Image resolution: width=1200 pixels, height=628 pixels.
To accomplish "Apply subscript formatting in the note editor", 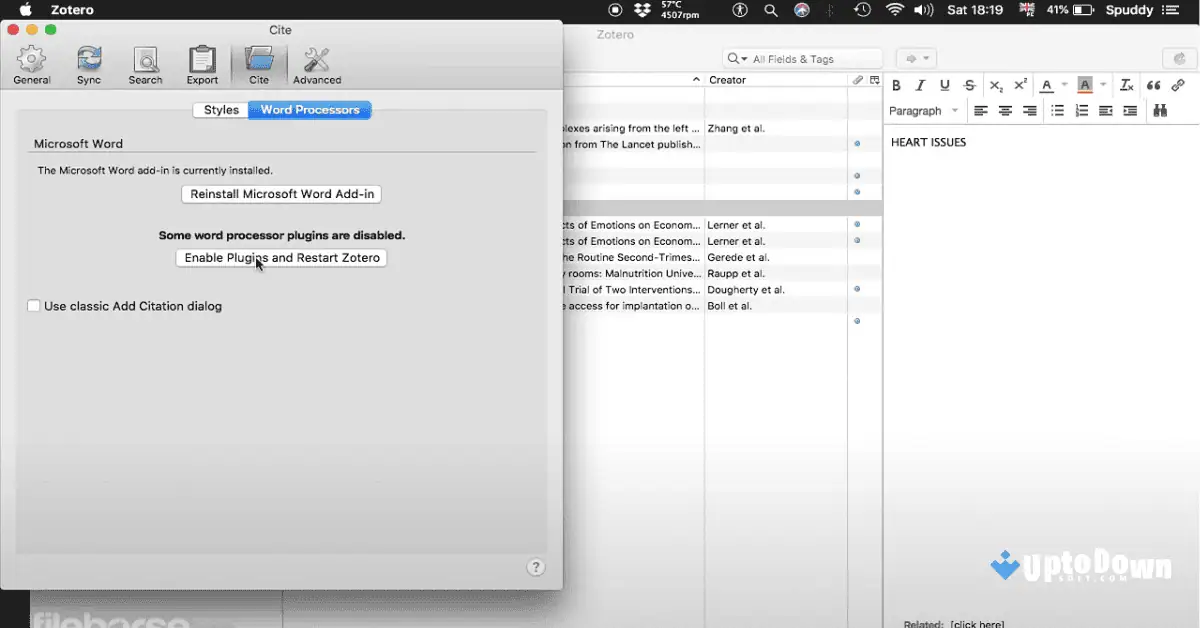I will click(993, 85).
